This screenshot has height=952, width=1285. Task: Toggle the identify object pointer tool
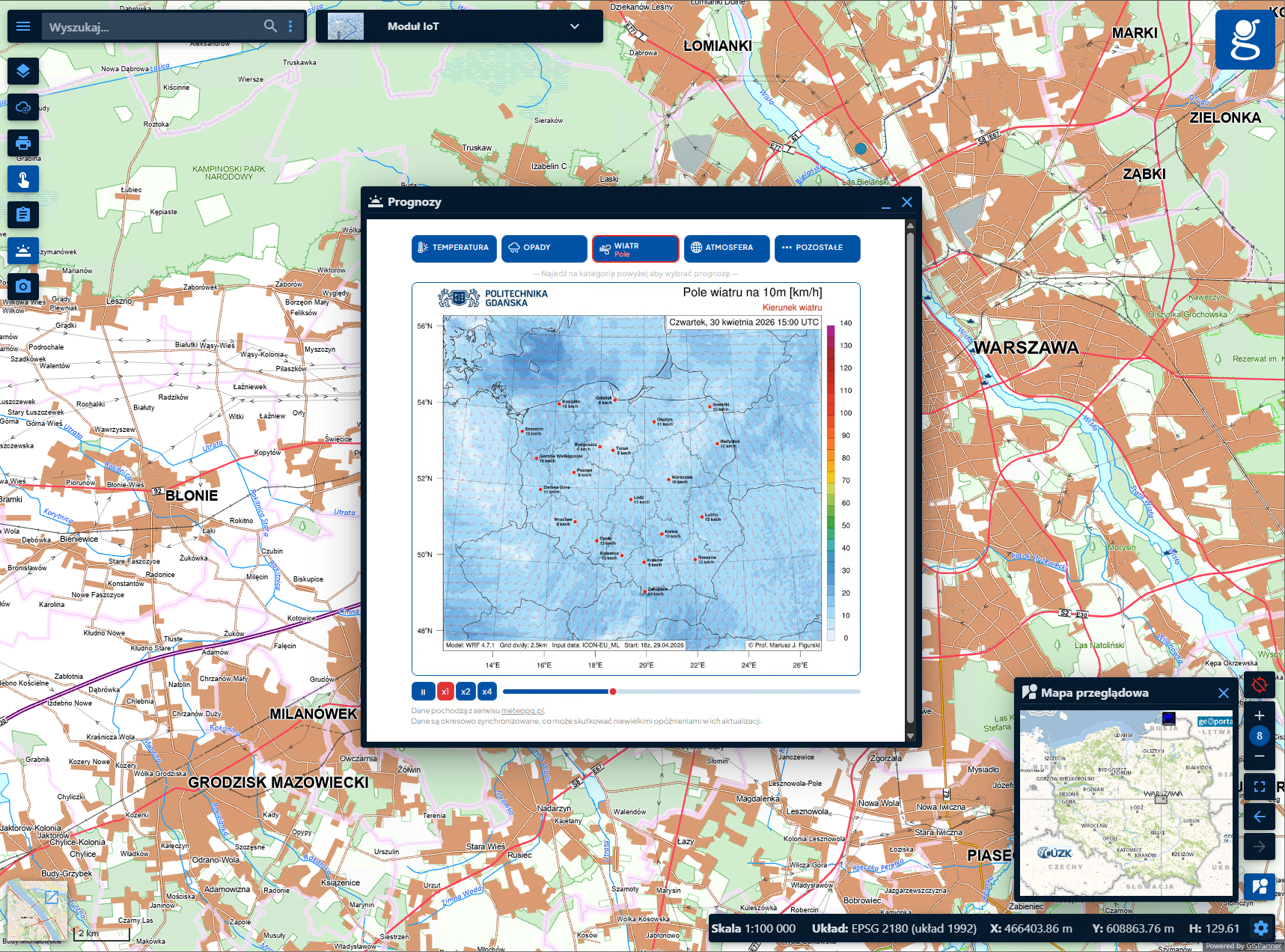[x=23, y=180]
